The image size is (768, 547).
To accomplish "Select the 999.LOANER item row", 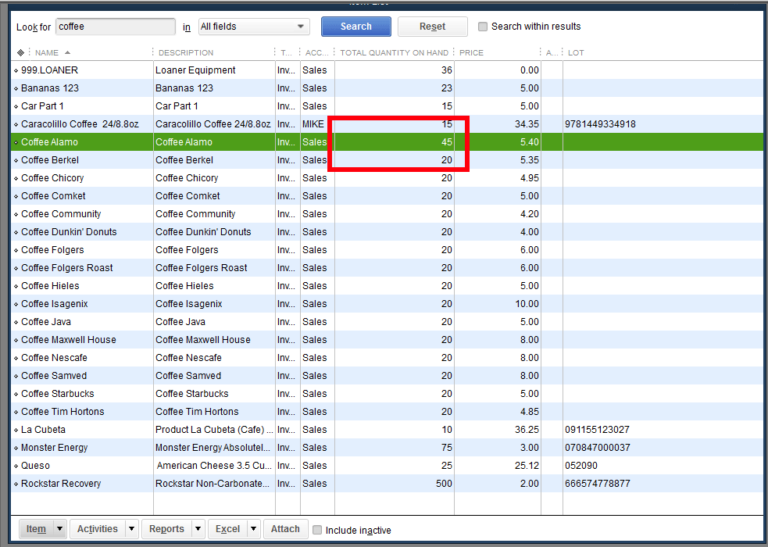I will [x=387, y=70].
